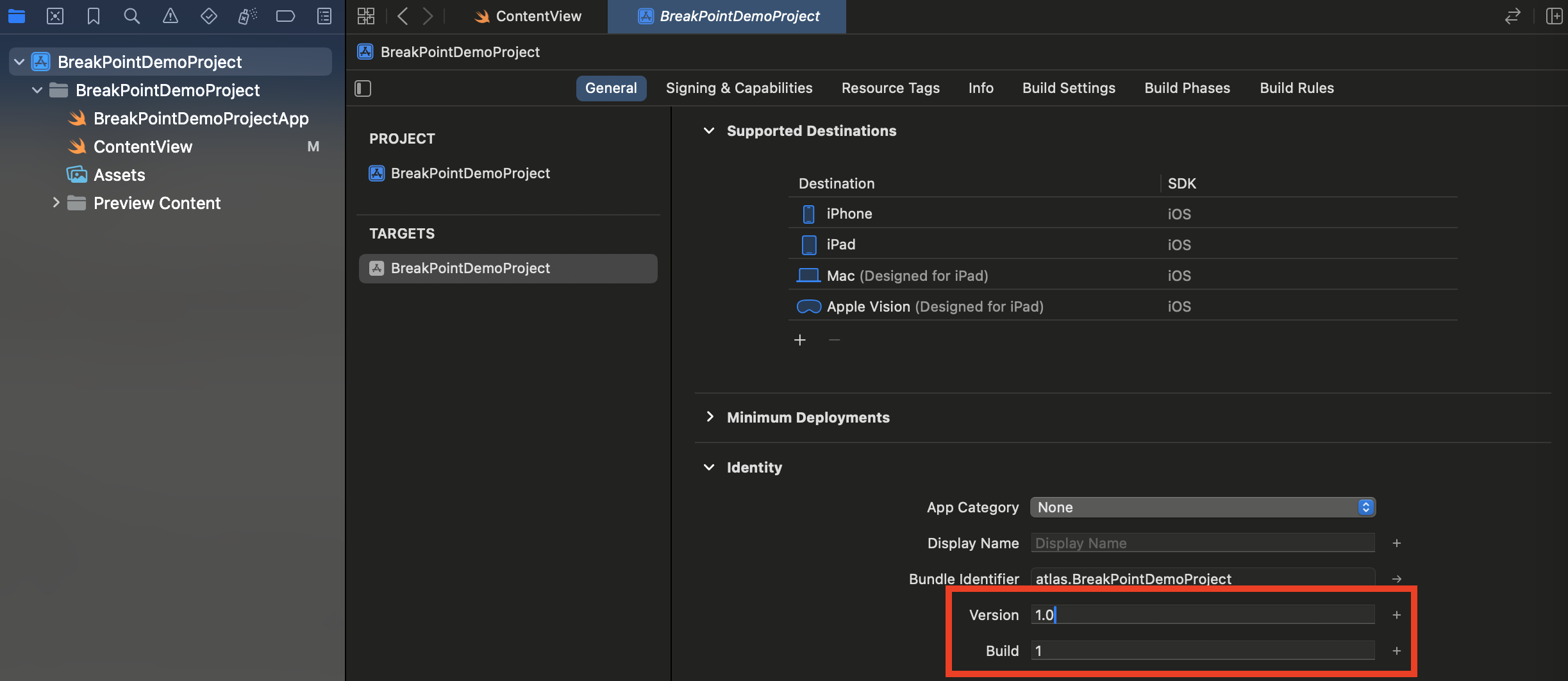1568x681 pixels.
Task: Select the General tab
Action: [x=611, y=88]
